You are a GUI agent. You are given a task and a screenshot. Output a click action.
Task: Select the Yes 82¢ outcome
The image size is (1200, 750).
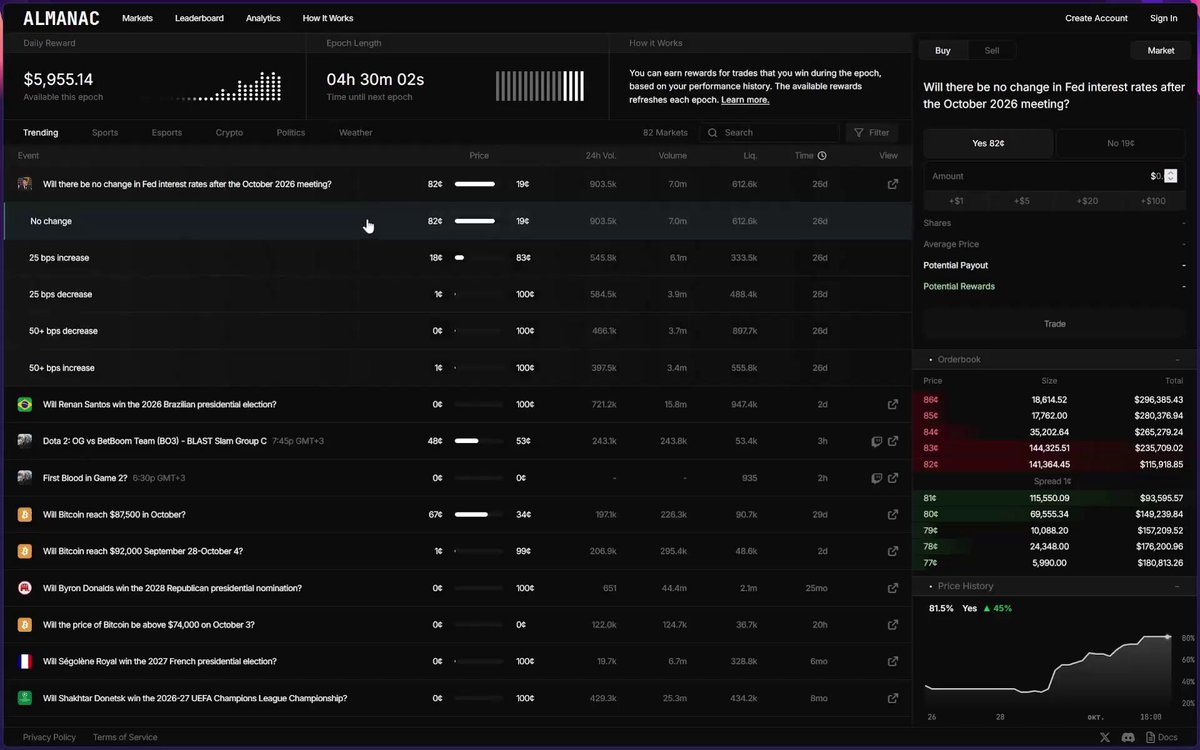click(x=988, y=143)
